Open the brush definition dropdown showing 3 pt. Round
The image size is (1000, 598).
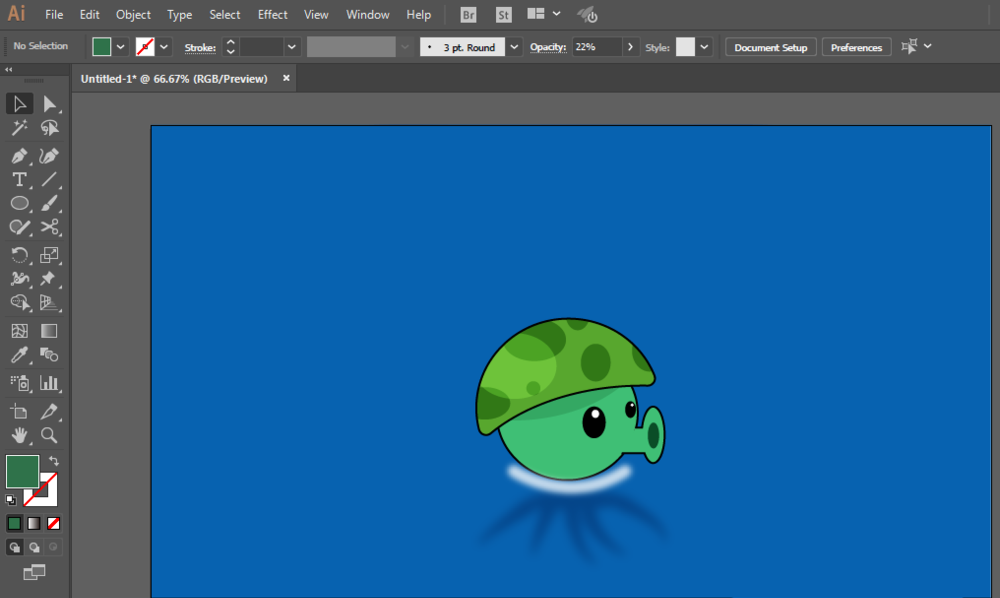click(x=514, y=47)
